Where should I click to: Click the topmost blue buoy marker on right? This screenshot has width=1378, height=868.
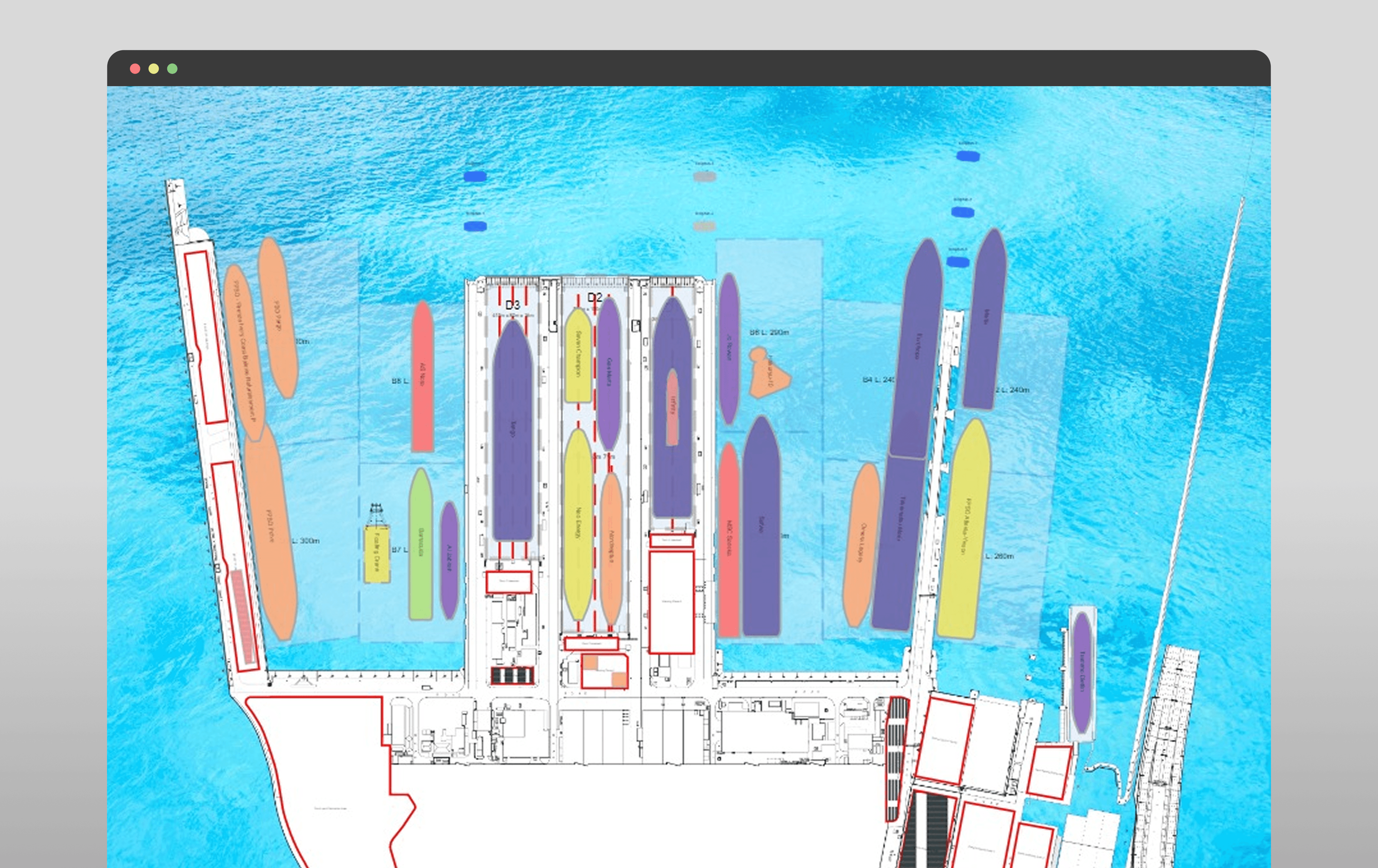pyautogui.click(x=968, y=156)
